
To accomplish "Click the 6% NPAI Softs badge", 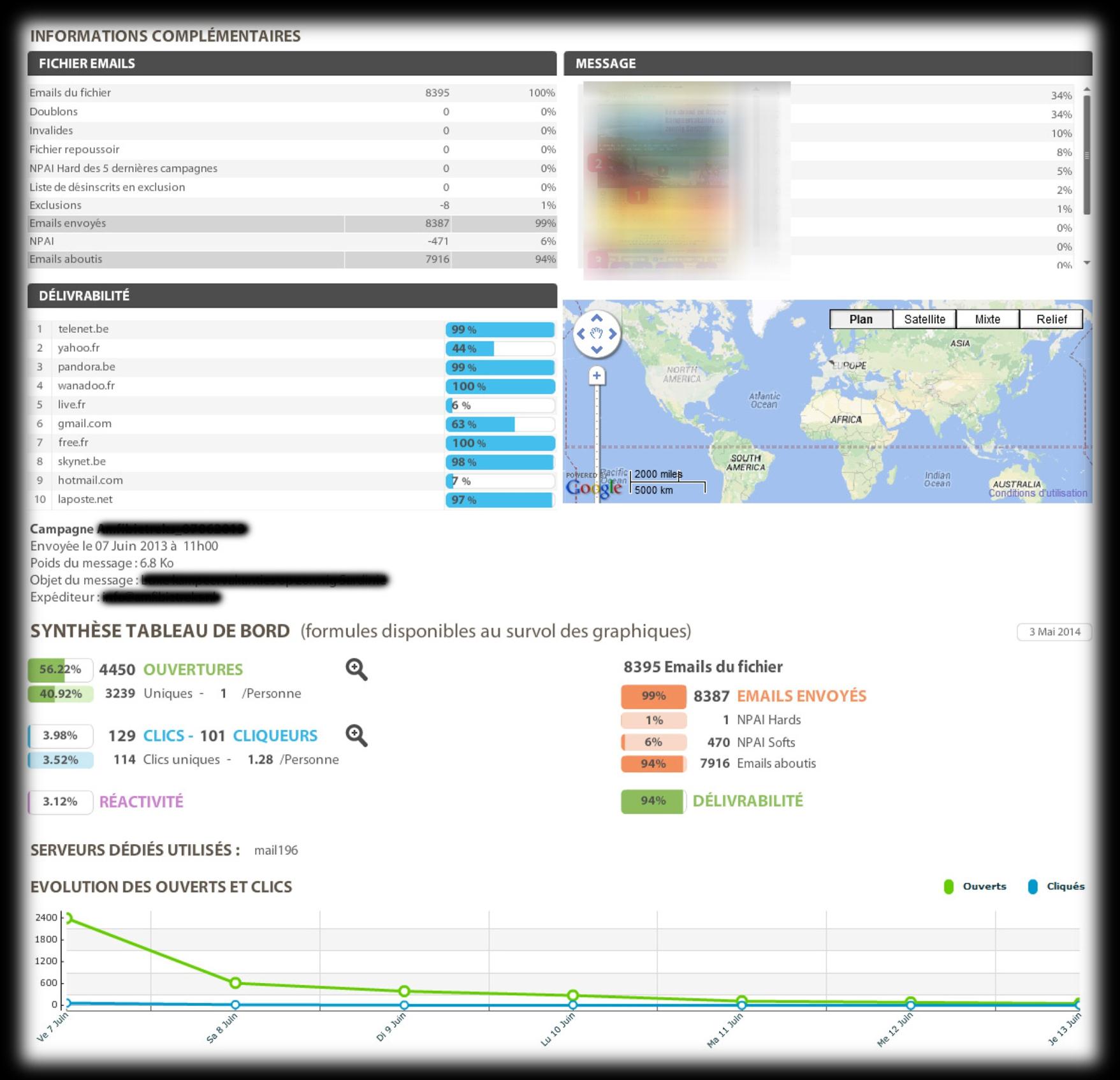I will pyautogui.click(x=654, y=742).
